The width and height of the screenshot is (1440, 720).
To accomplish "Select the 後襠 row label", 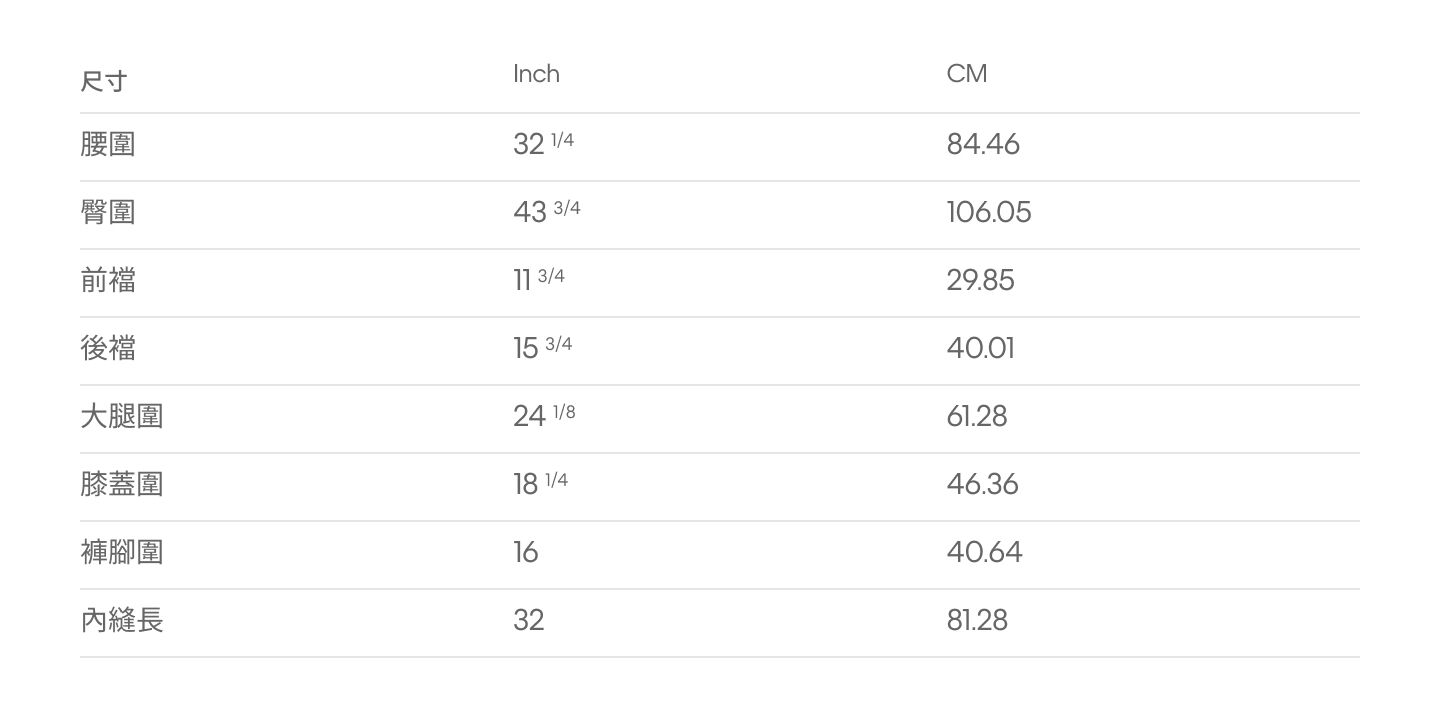I will click(108, 349).
